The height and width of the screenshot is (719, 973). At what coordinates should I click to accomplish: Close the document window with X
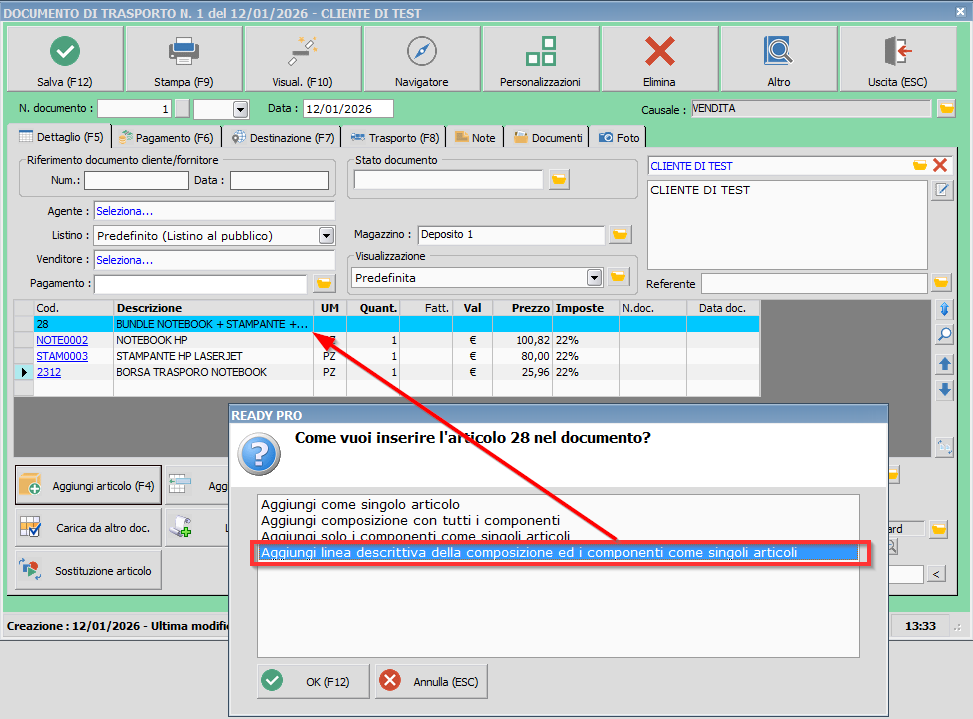960,11
